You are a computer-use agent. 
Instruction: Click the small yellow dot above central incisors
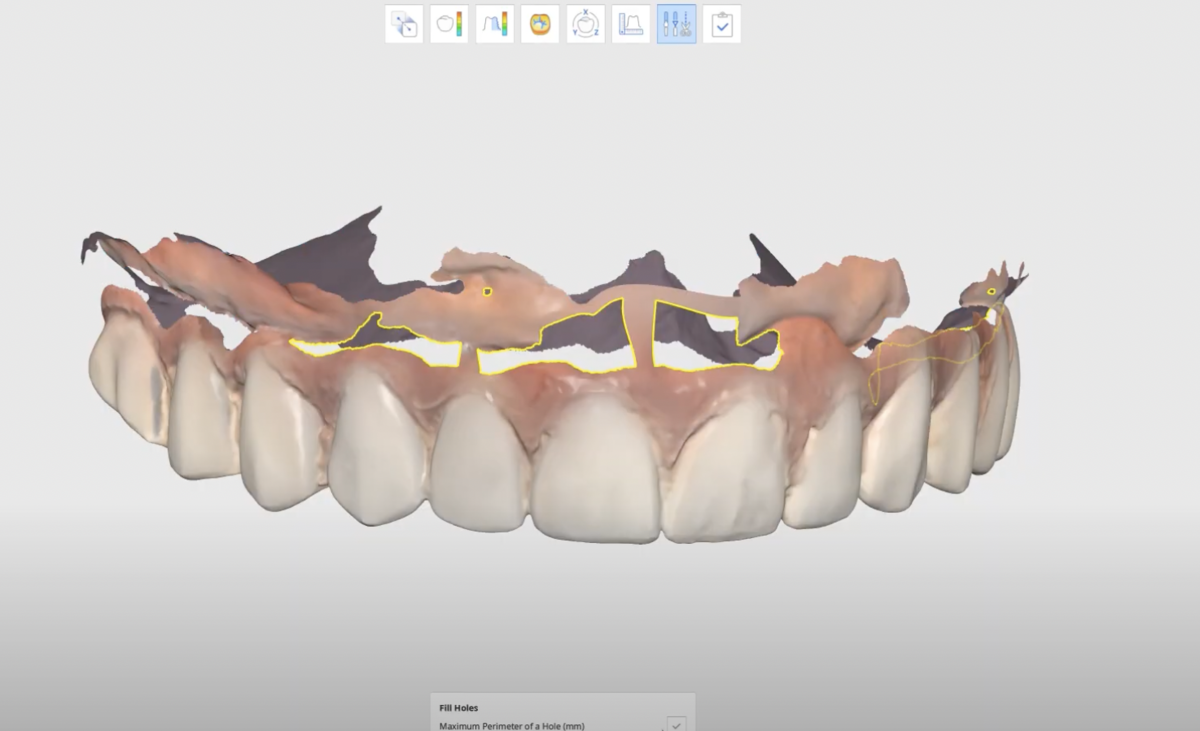pos(487,291)
